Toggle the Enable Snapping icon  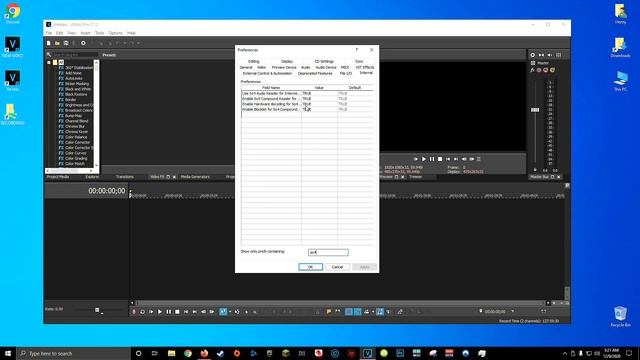(349, 312)
